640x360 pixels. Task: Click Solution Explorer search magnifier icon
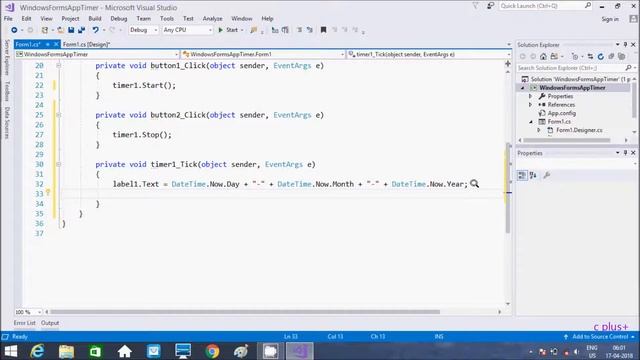click(629, 68)
